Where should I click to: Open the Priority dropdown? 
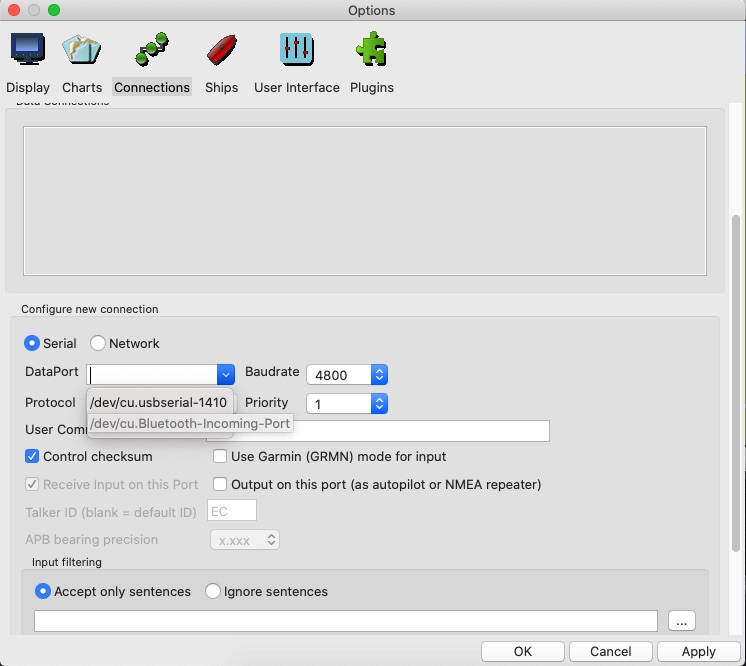(x=378, y=403)
